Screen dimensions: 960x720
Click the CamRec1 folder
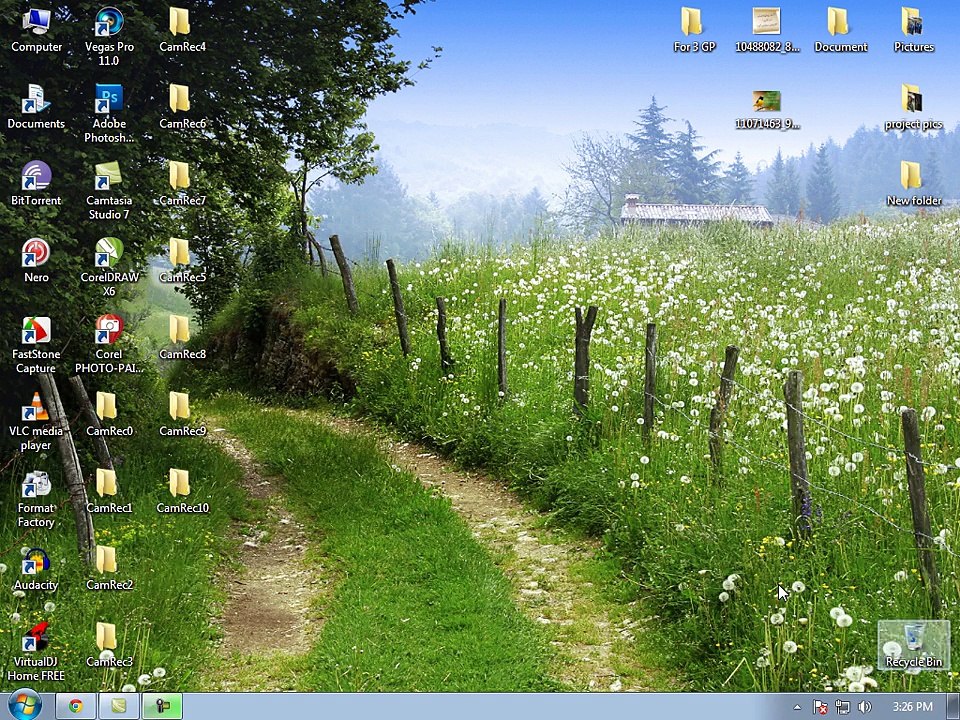click(x=109, y=492)
